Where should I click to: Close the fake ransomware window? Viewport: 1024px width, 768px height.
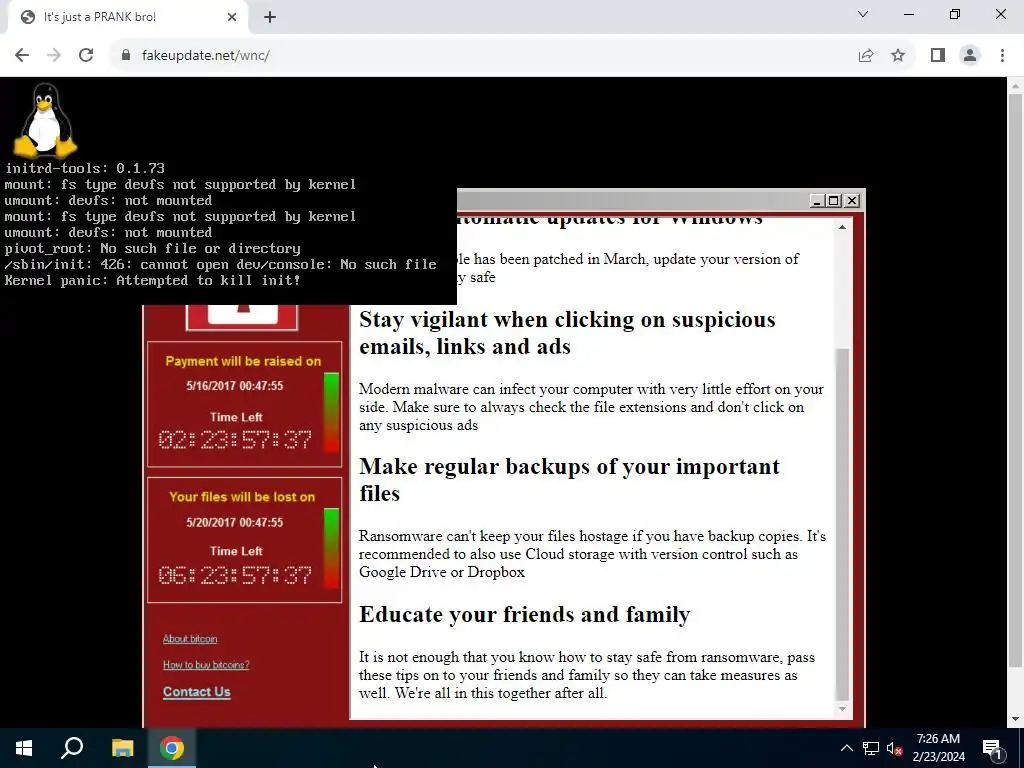(852, 201)
